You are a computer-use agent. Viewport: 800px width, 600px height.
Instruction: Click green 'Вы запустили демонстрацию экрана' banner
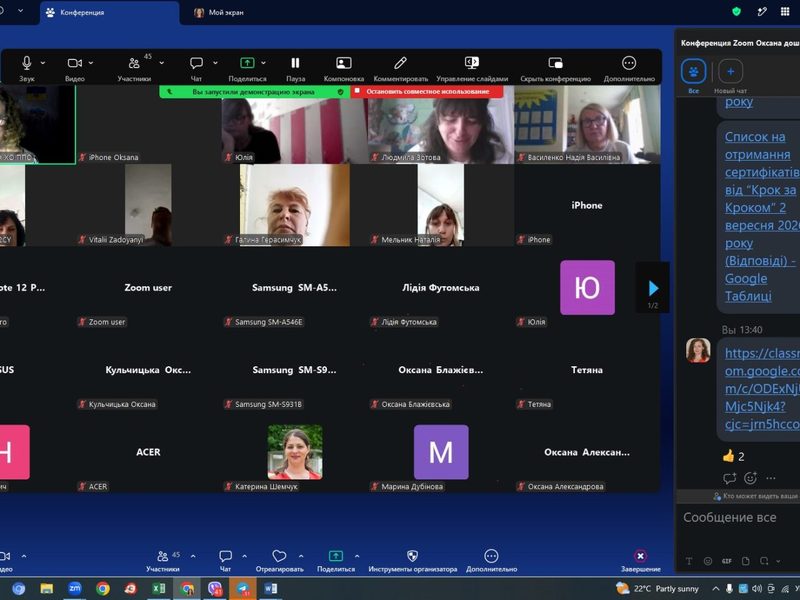click(x=254, y=92)
